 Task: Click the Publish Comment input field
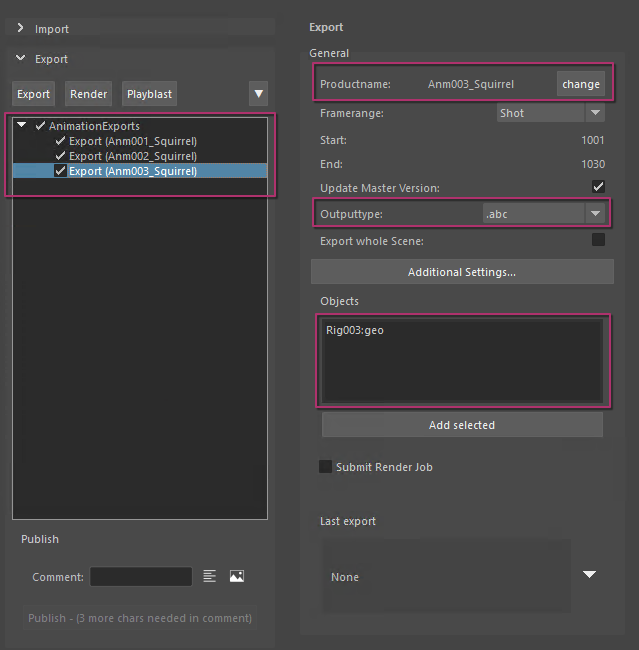tap(141, 577)
